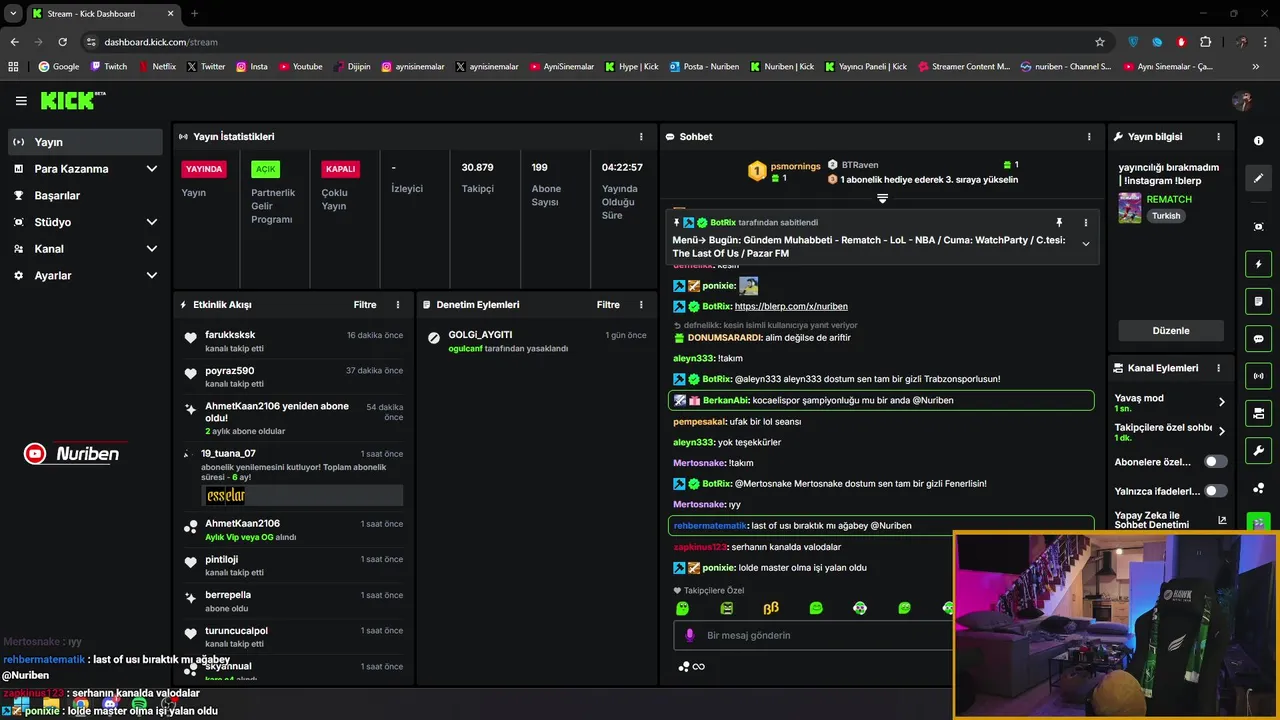The width and height of the screenshot is (1280, 720).
Task: Open the Kanal Eylemleri three-dot menu
Action: [x=1218, y=368]
